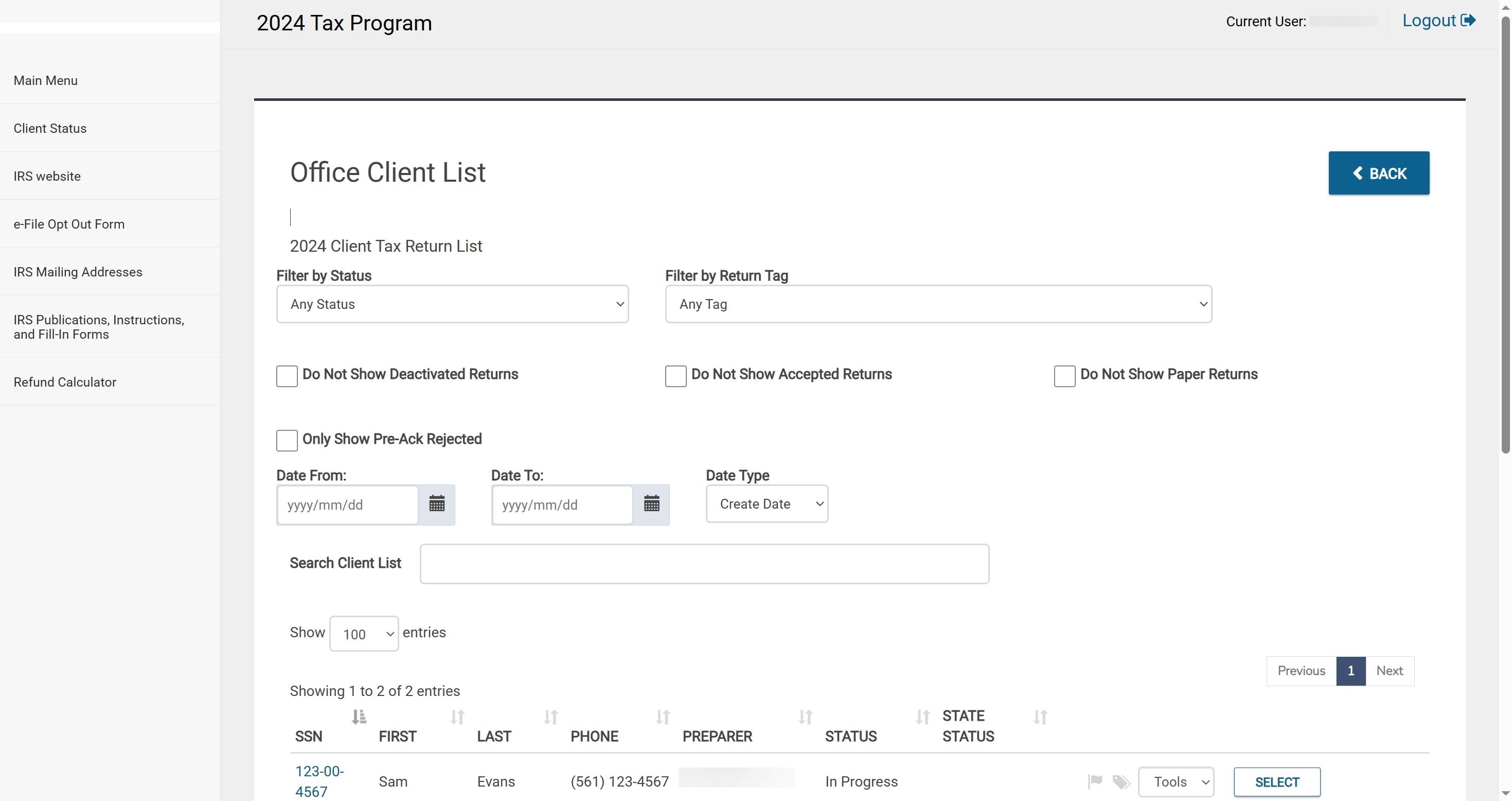Screen dimensions: 1512x801
Task: Open IRS Publications, Instructions, and Fill-In Forms
Action: 99,327
